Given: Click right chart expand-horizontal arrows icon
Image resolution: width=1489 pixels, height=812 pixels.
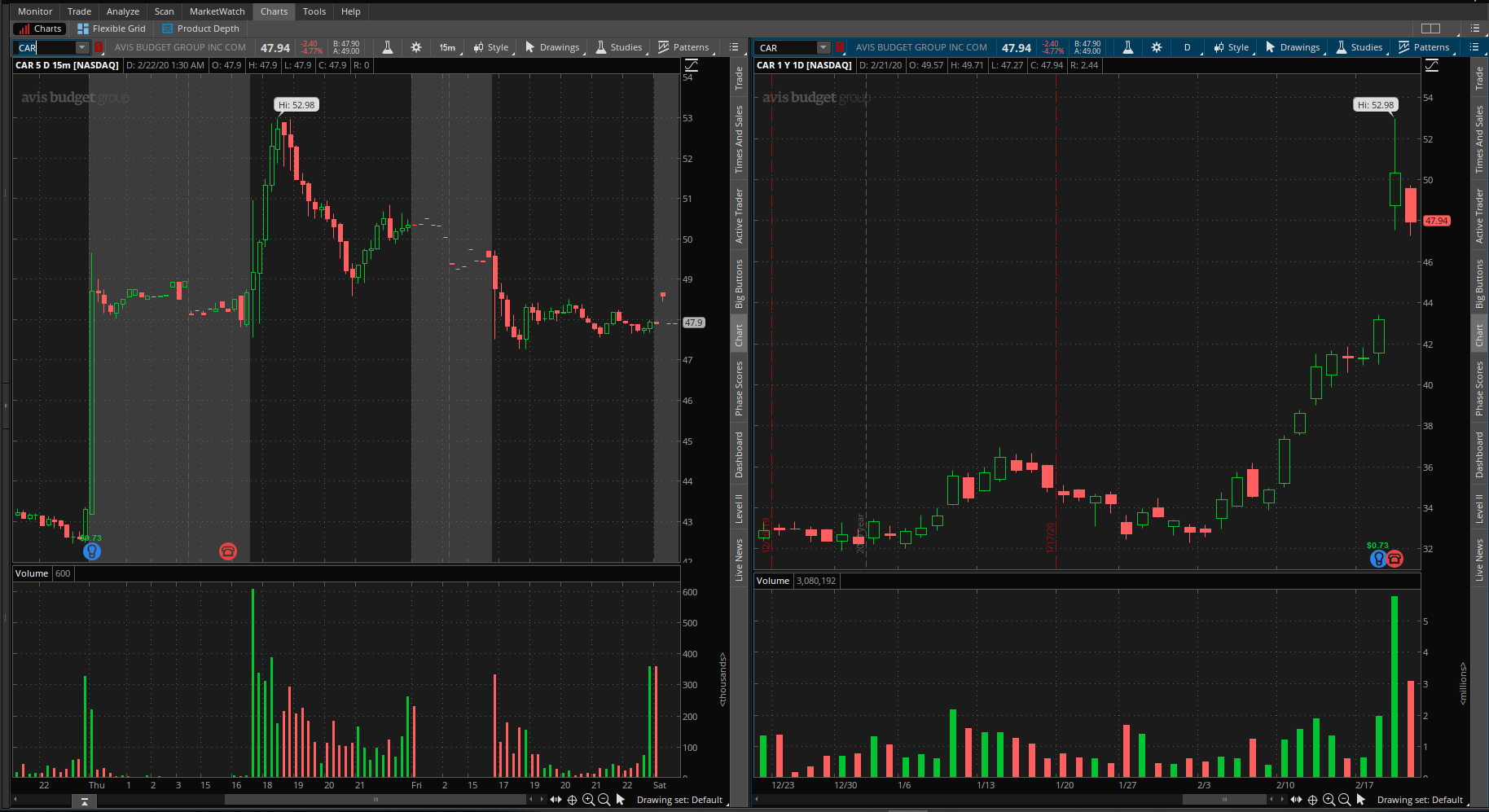Looking at the screenshot, I should click(1296, 800).
